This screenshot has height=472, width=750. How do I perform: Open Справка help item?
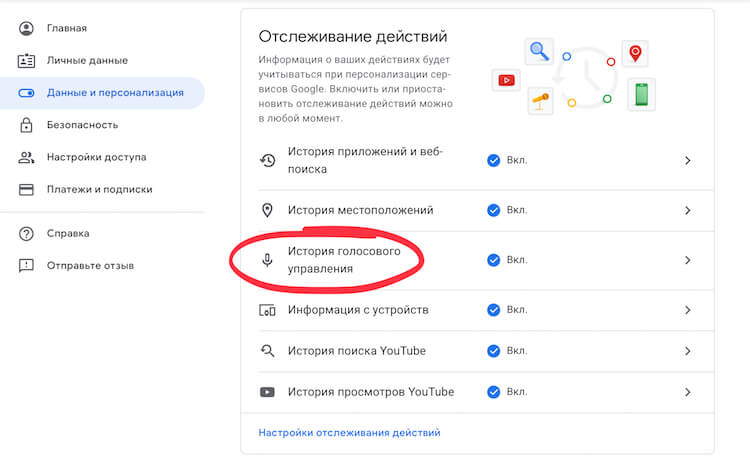(x=68, y=233)
